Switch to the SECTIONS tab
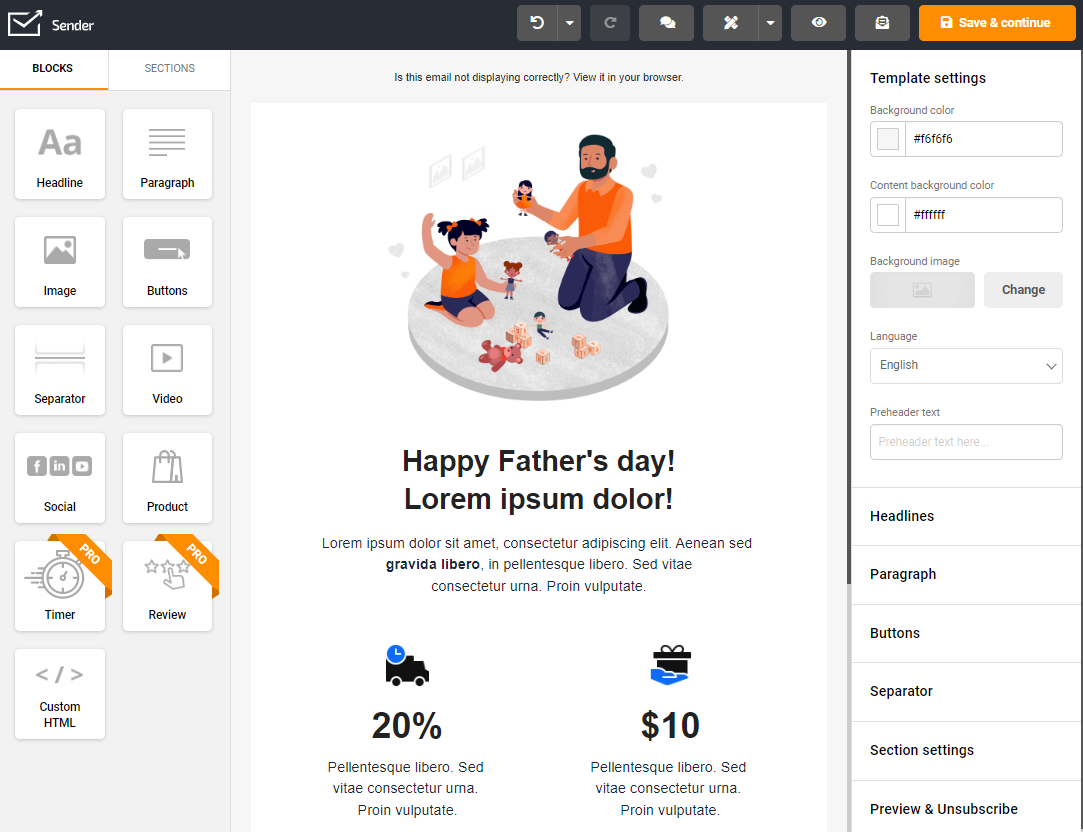This screenshot has height=832, width=1083. tap(168, 68)
